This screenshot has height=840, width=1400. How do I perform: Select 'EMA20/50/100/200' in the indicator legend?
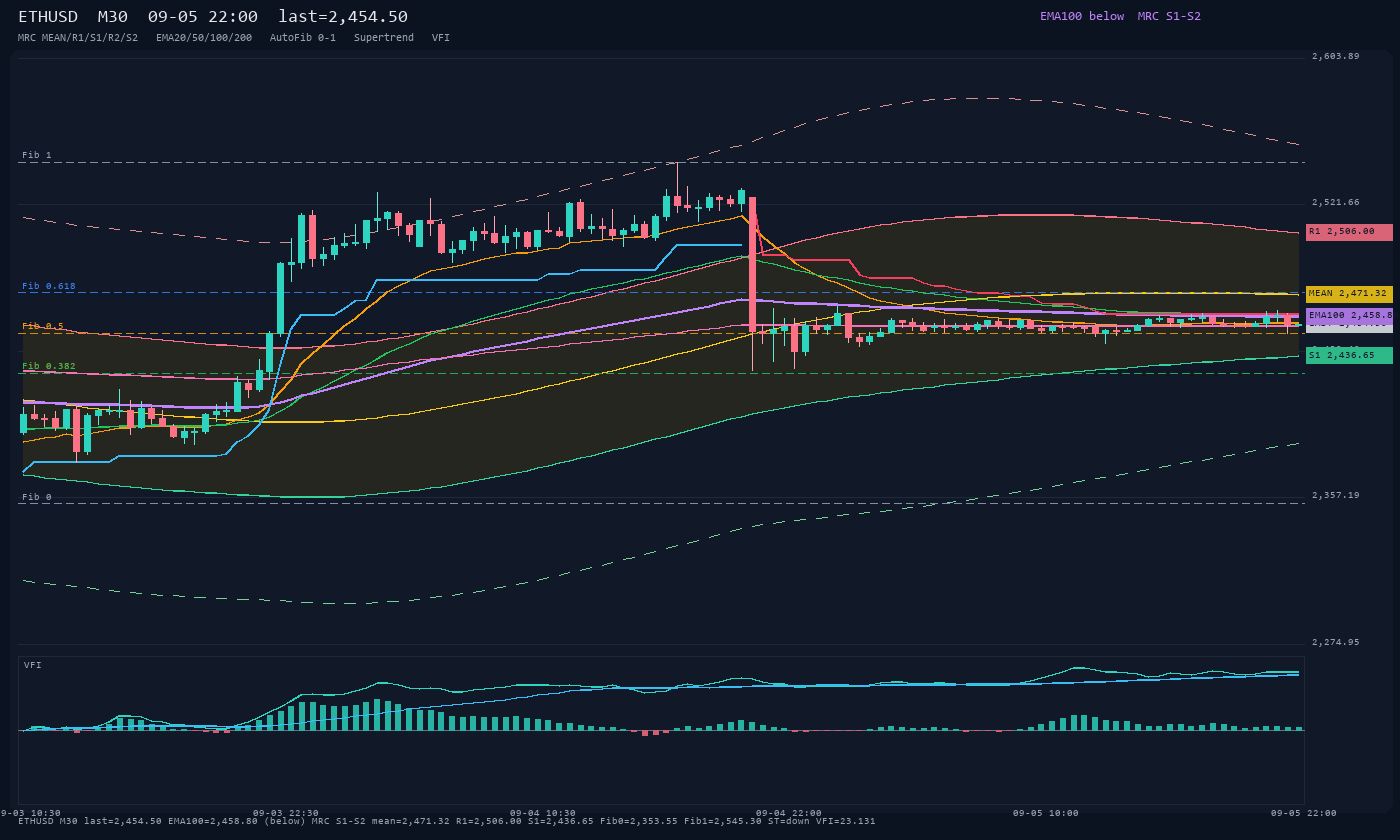pyautogui.click(x=204, y=38)
